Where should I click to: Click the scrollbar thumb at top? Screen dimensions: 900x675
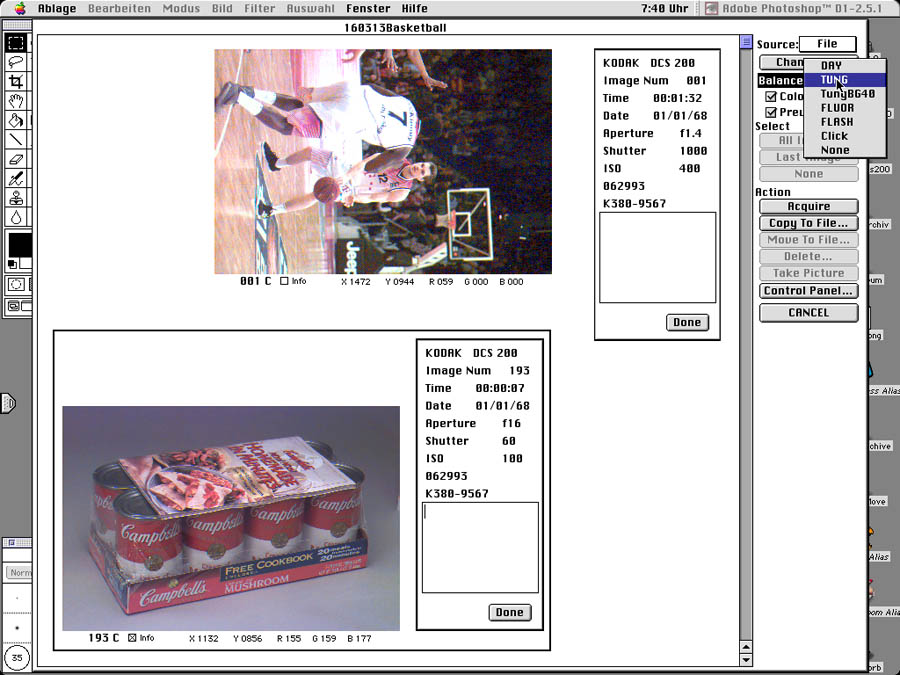(x=746, y=42)
